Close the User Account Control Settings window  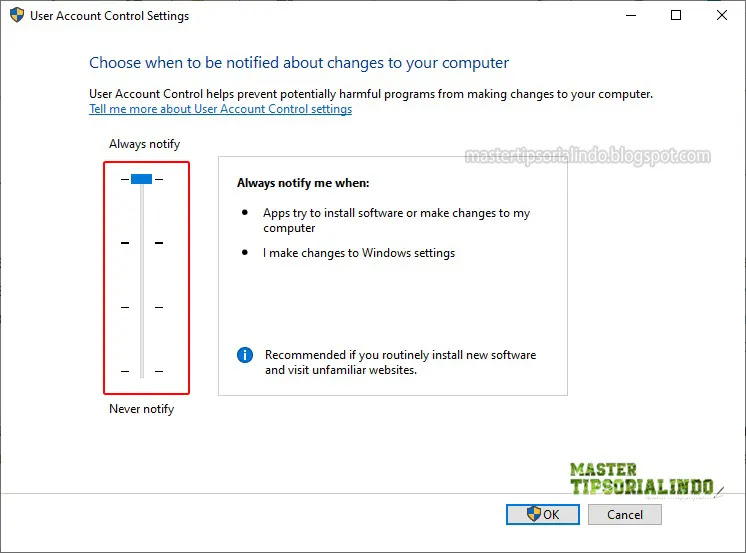click(x=721, y=15)
